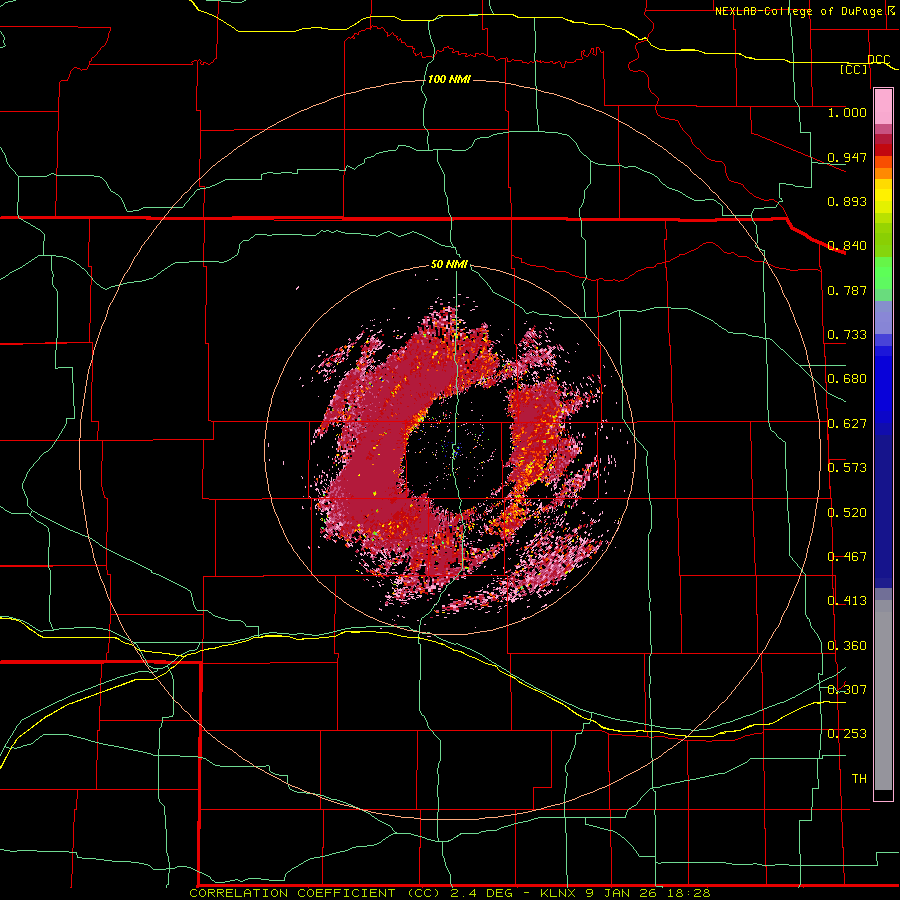Select the 0.360 scale value
The image size is (900, 900).
(x=847, y=646)
